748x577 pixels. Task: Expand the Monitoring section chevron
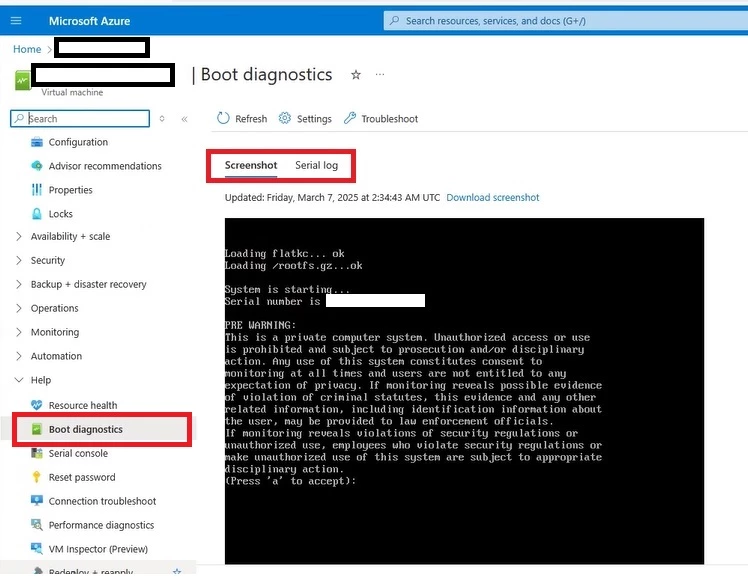click(19, 332)
